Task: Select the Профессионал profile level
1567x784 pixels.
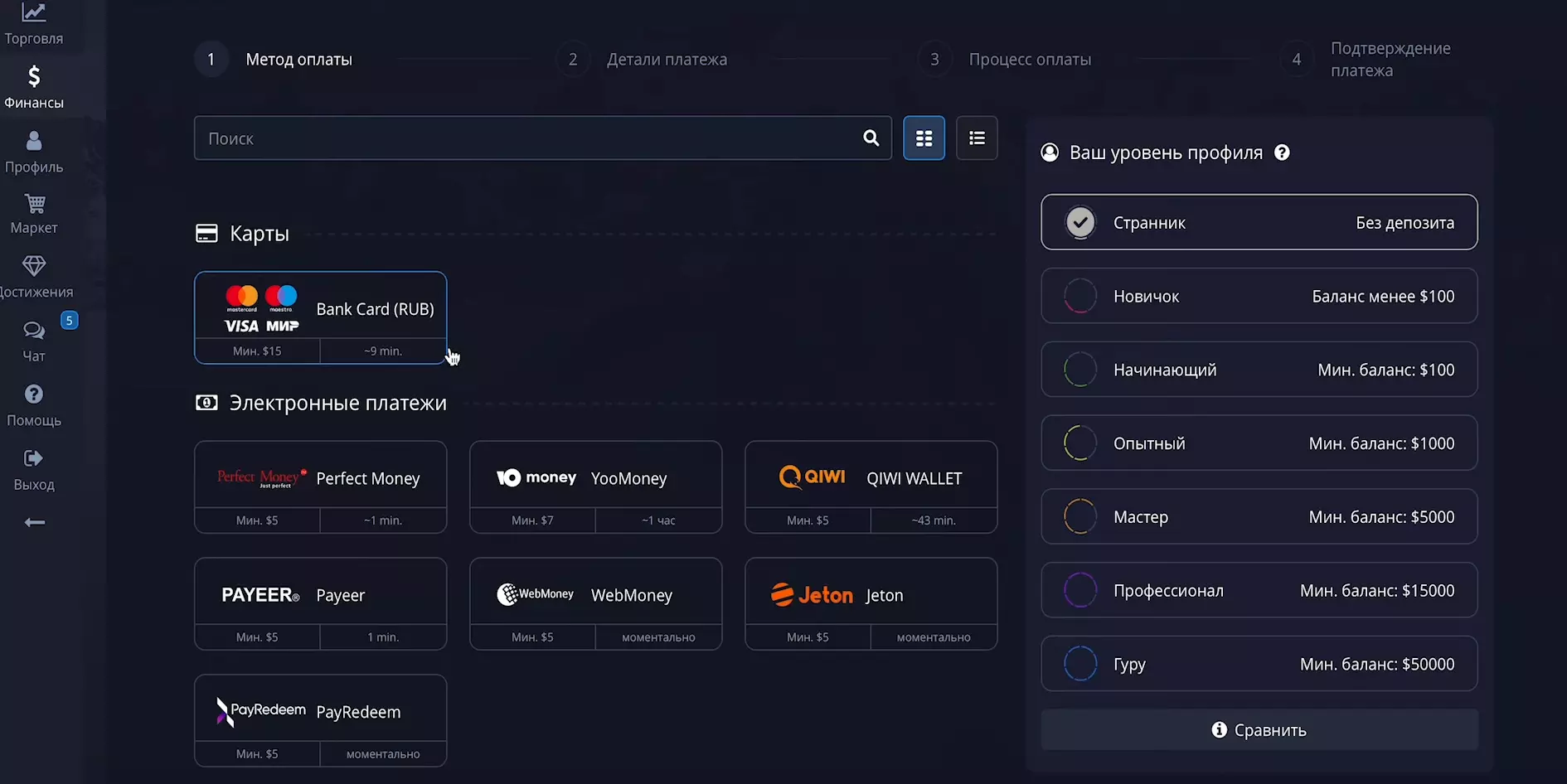Action: point(1259,590)
